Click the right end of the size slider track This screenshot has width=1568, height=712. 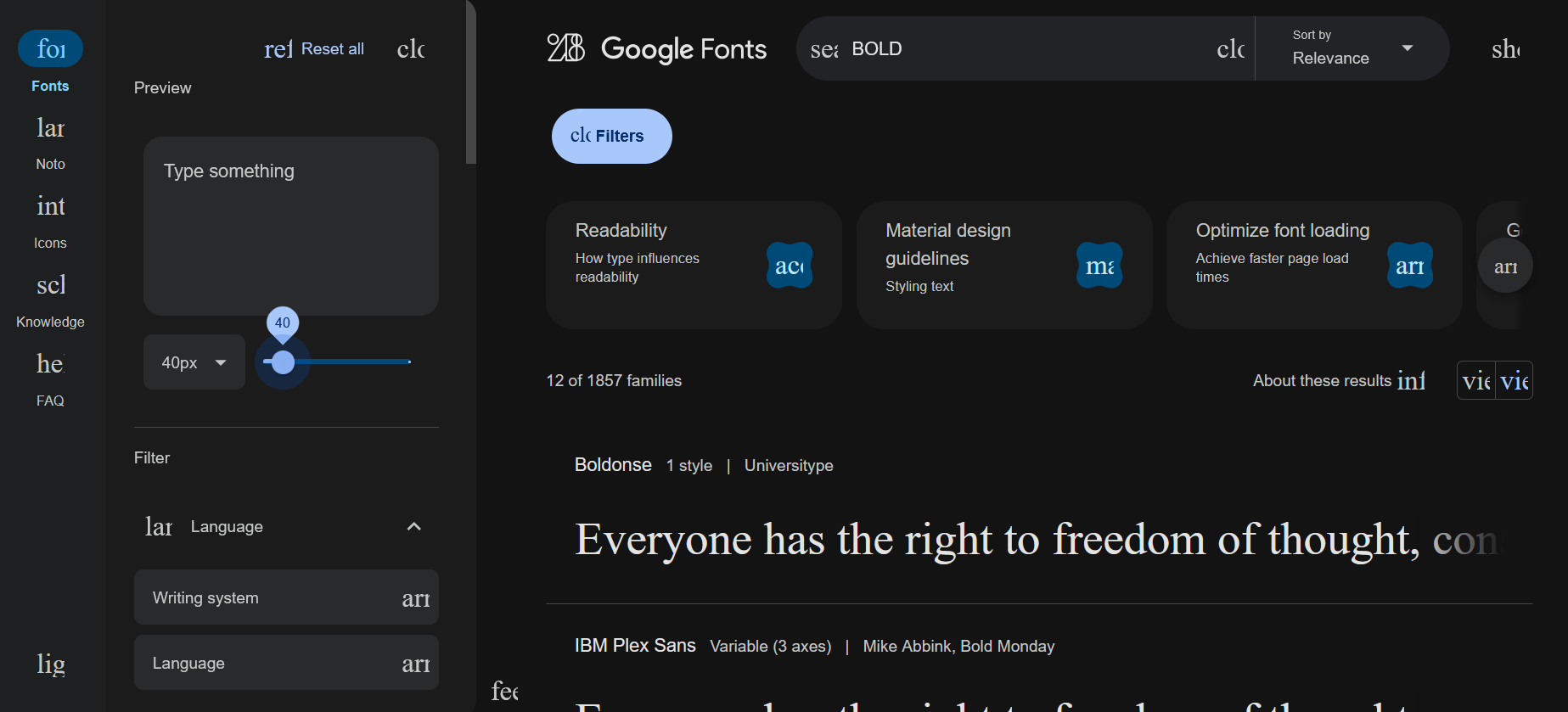coord(409,362)
